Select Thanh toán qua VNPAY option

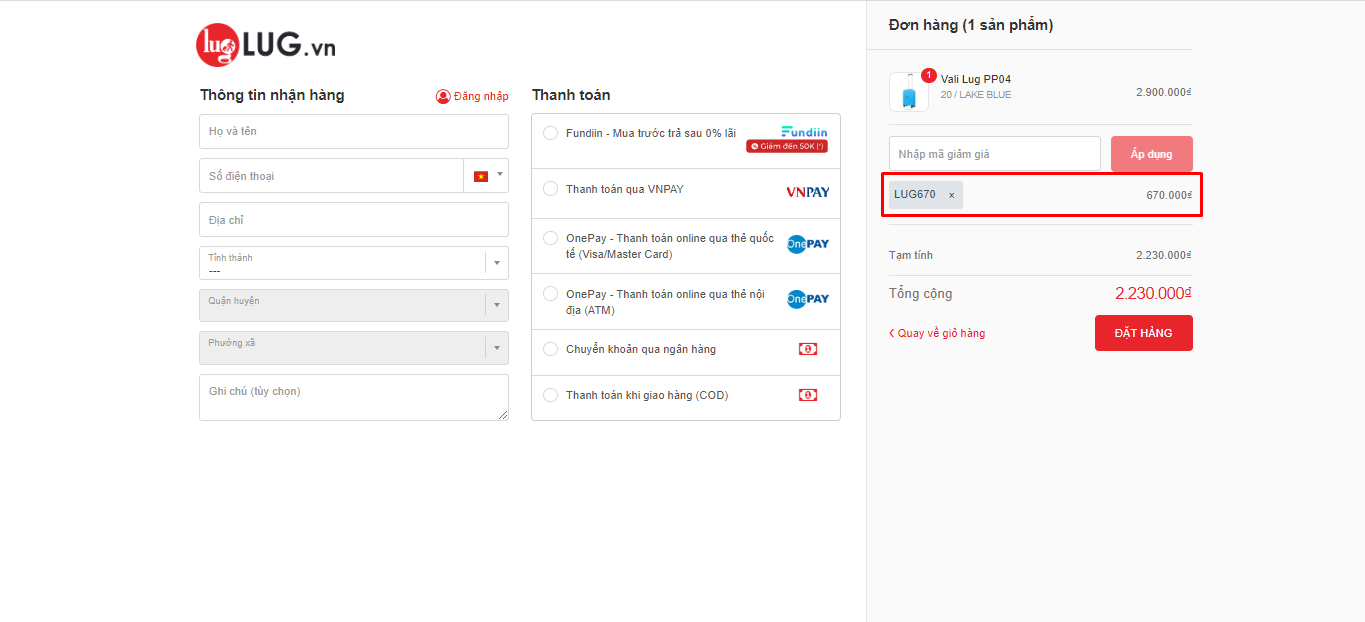(x=550, y=189)
